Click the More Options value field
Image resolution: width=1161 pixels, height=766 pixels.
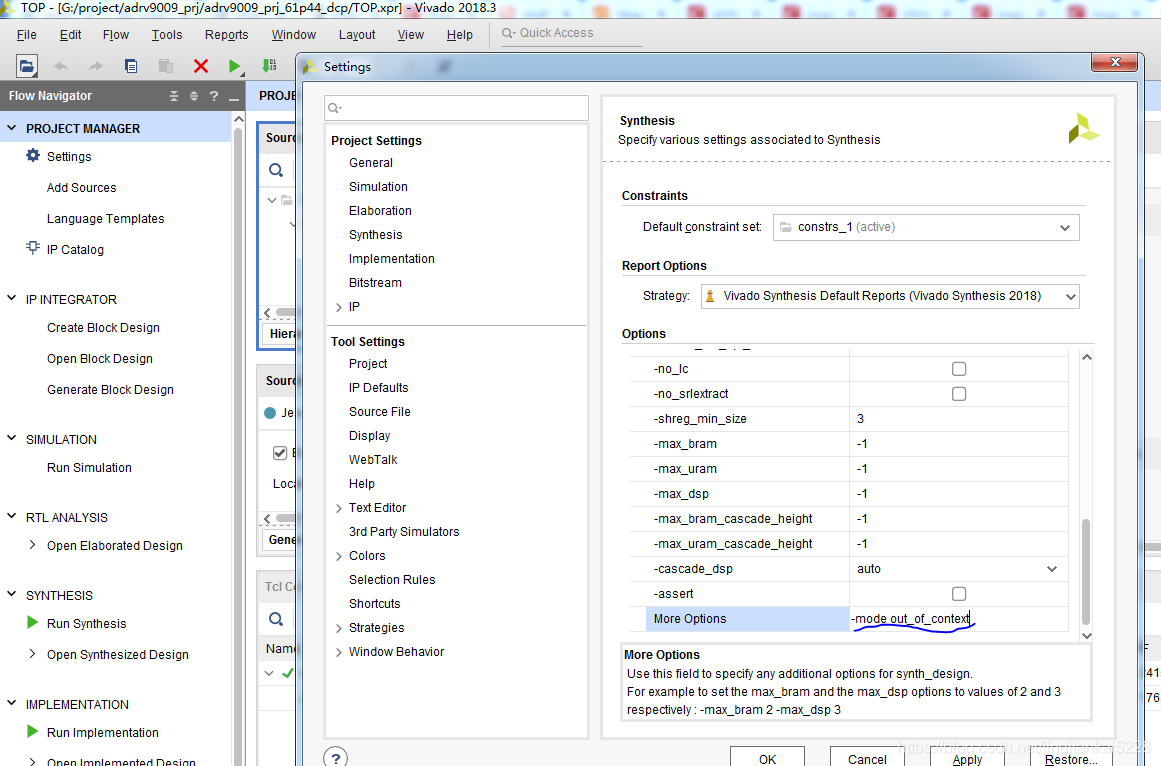[958, 619]
